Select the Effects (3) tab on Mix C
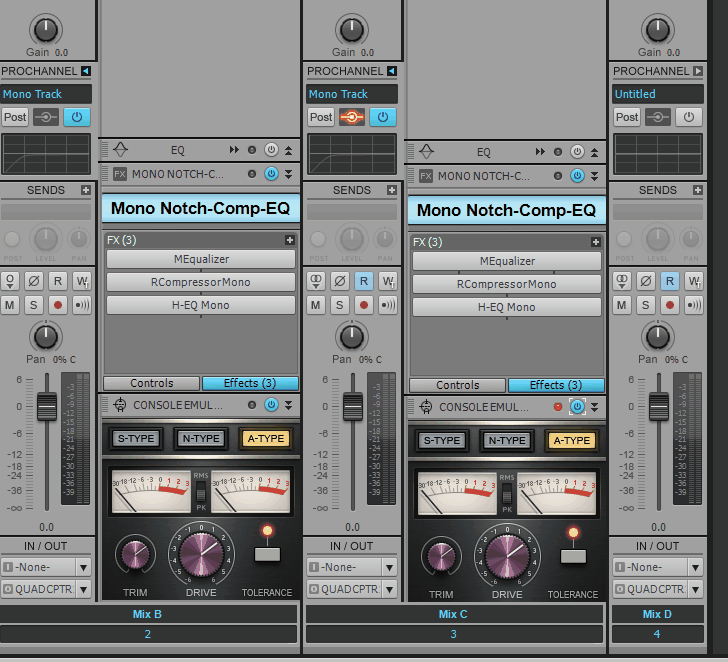This screenshot has width=728, height=662. click(x=556, y=384)
